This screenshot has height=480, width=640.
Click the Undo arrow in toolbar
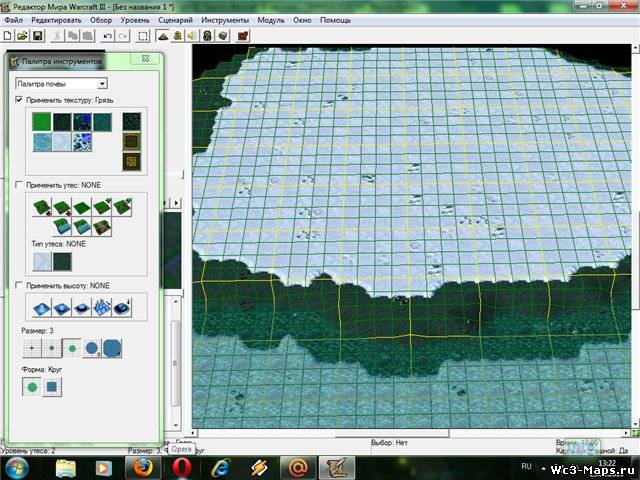coord(107,36)
